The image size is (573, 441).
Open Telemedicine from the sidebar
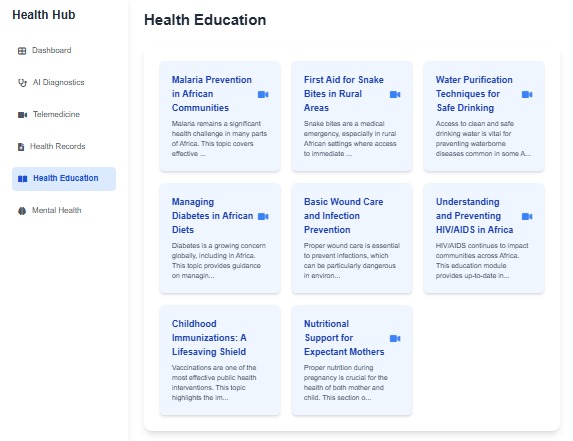pos(64,114)
